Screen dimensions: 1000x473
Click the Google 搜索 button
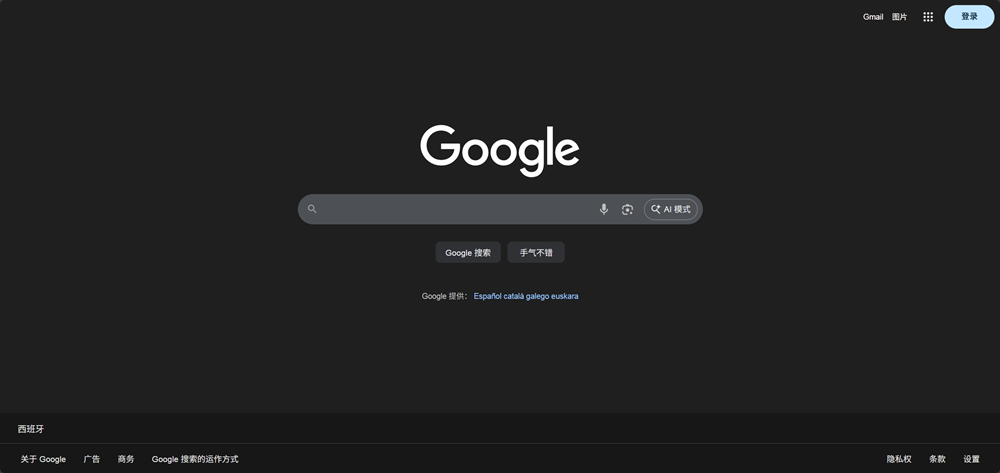point(467,252)
